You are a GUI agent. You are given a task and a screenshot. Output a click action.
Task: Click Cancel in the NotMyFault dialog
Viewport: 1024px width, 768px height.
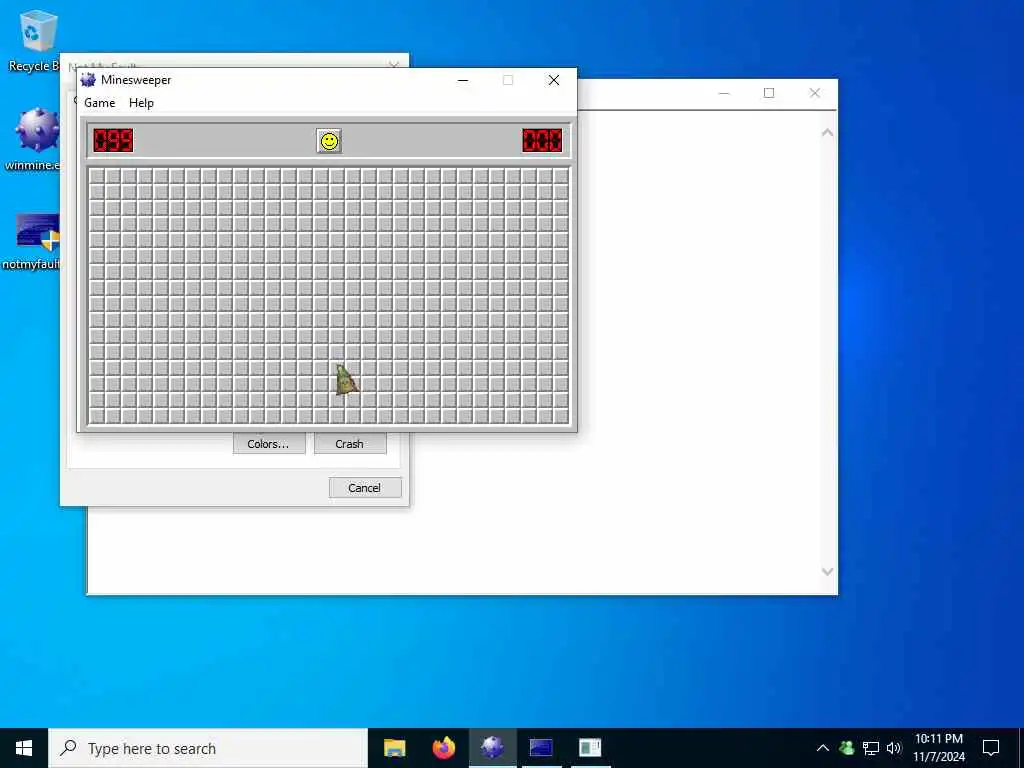pos(364,488)
